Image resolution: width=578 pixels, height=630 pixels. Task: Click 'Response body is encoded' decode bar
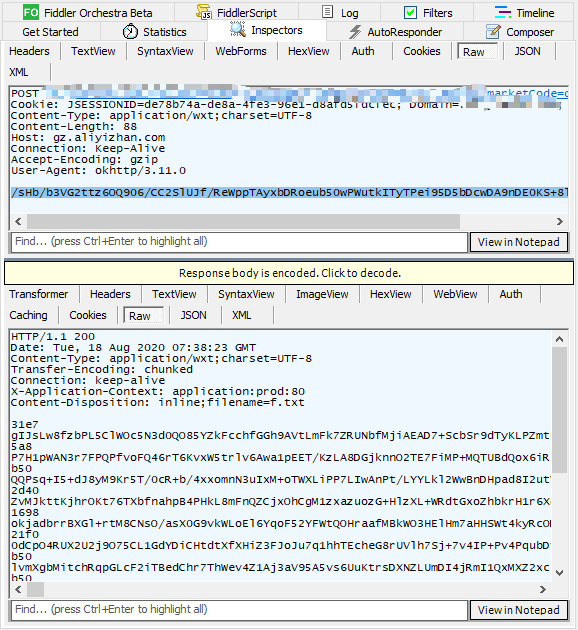click(x=289, y=273)
